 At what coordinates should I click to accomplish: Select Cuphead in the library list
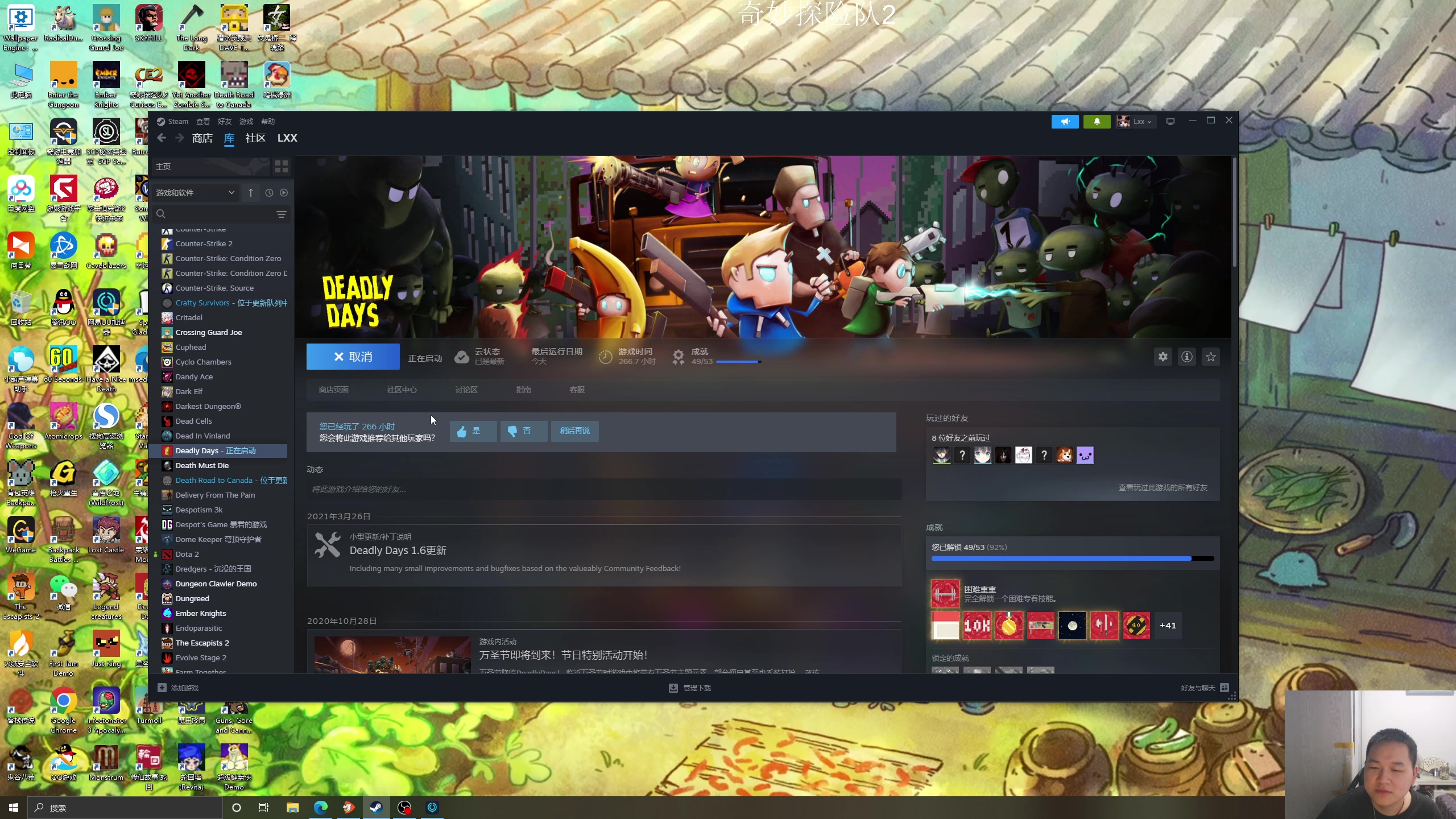[219, 347]
